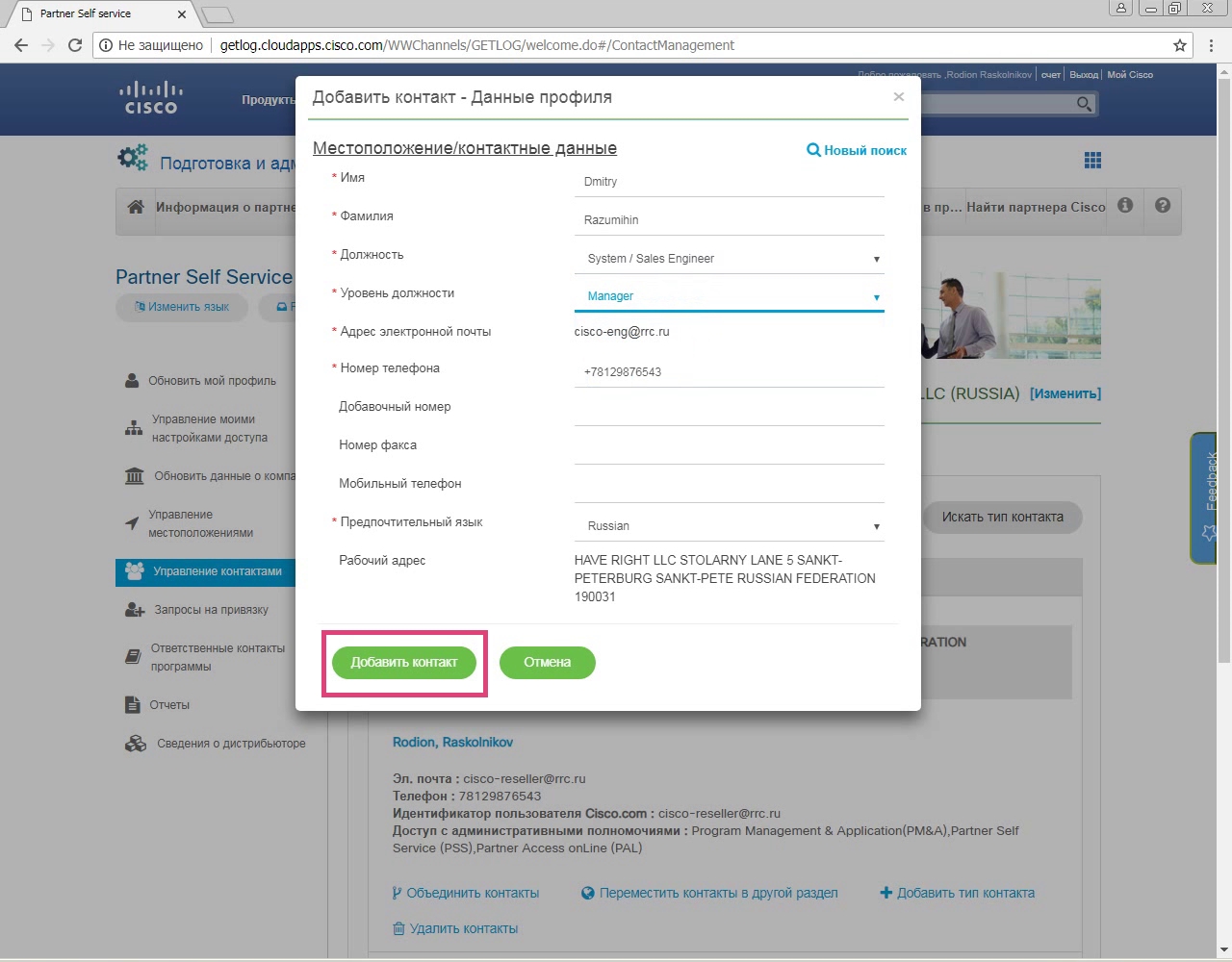
Task: Click the Изменить язык button
Action: 182,307
